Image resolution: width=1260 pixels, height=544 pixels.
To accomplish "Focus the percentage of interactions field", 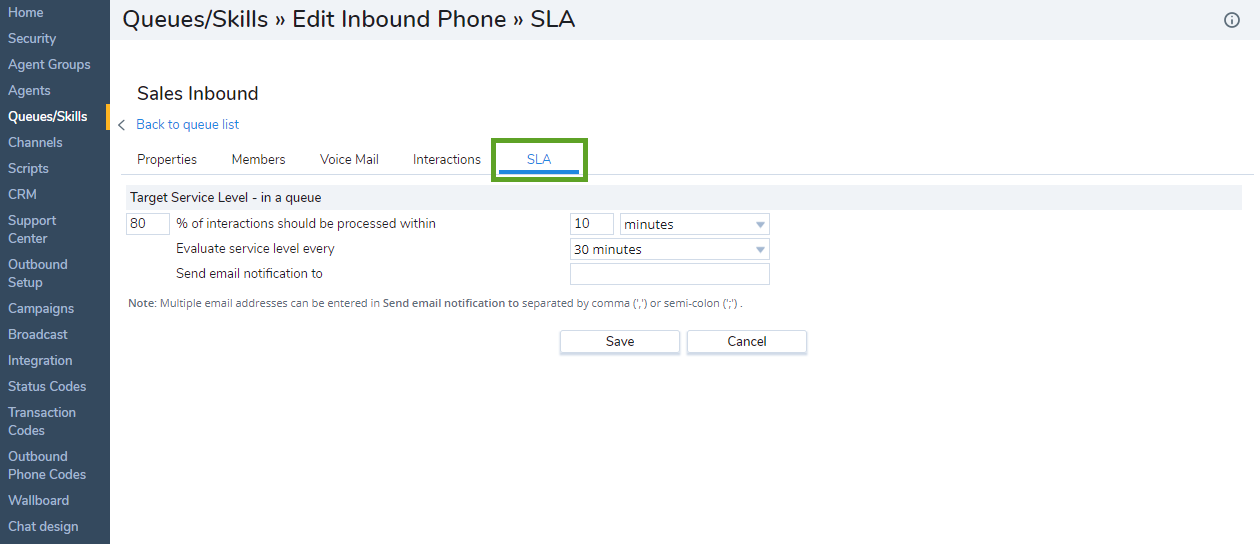I will (148, 224).
